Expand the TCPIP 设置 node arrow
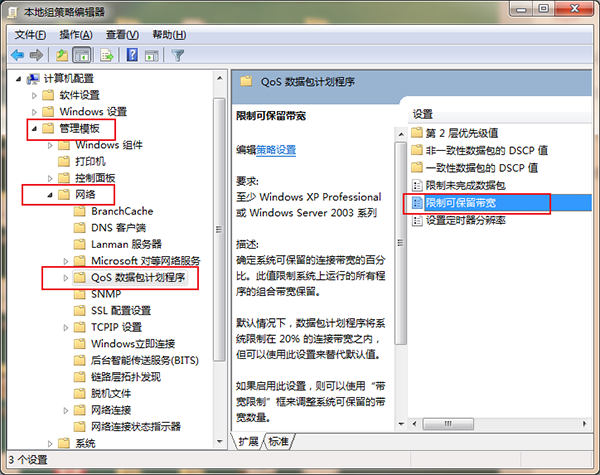Screen dimensions: 600x475 pos(66,328)
